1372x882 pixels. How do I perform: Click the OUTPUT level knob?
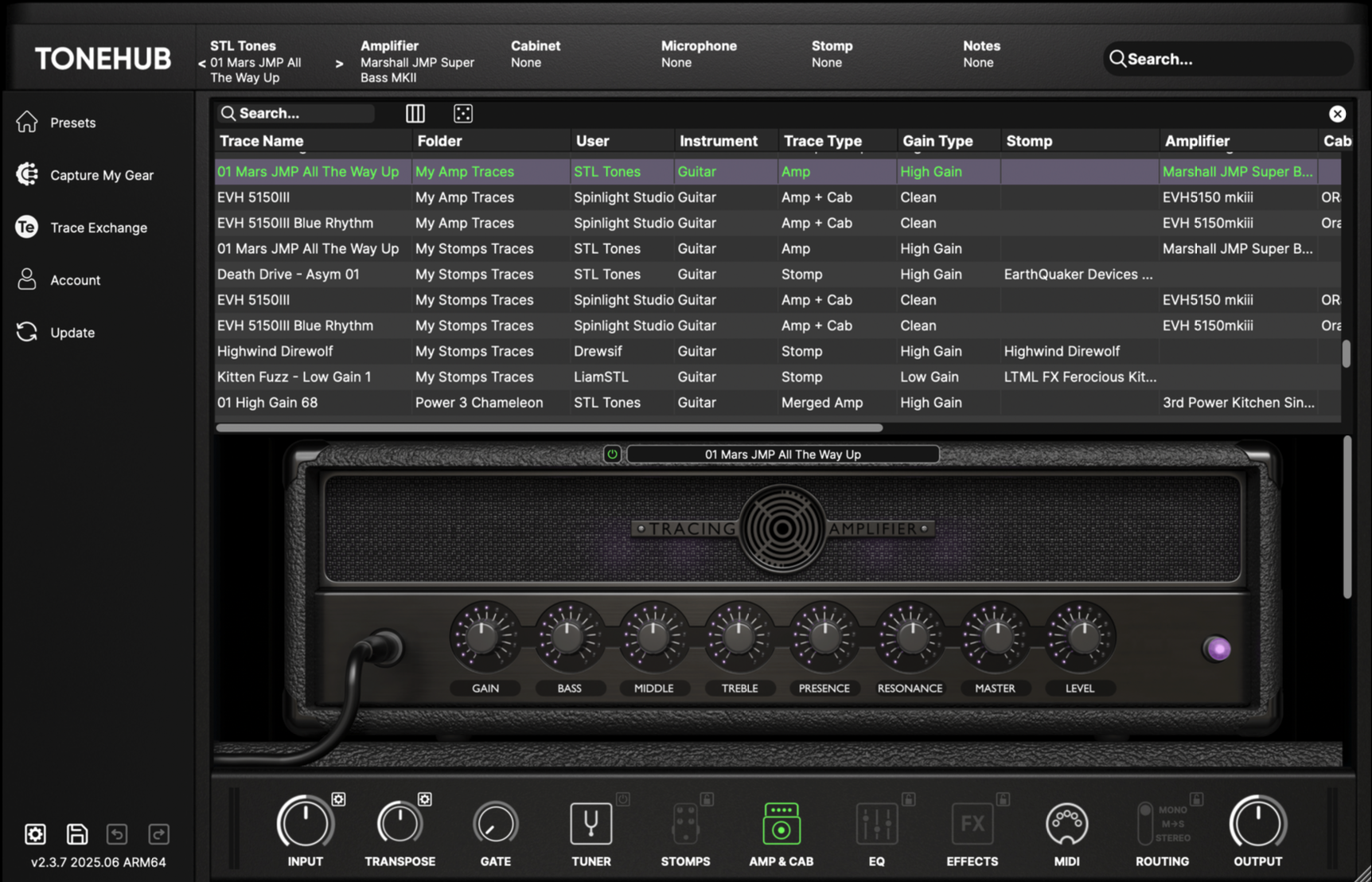tap(1257, 823)
